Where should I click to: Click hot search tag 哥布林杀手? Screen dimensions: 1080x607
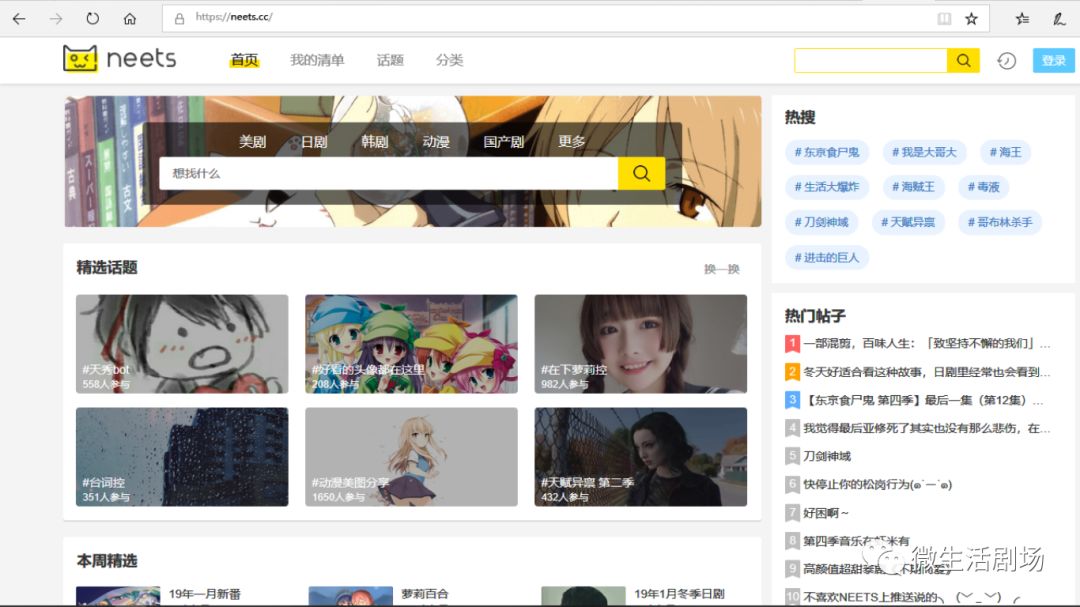[x=1000, y=222]
